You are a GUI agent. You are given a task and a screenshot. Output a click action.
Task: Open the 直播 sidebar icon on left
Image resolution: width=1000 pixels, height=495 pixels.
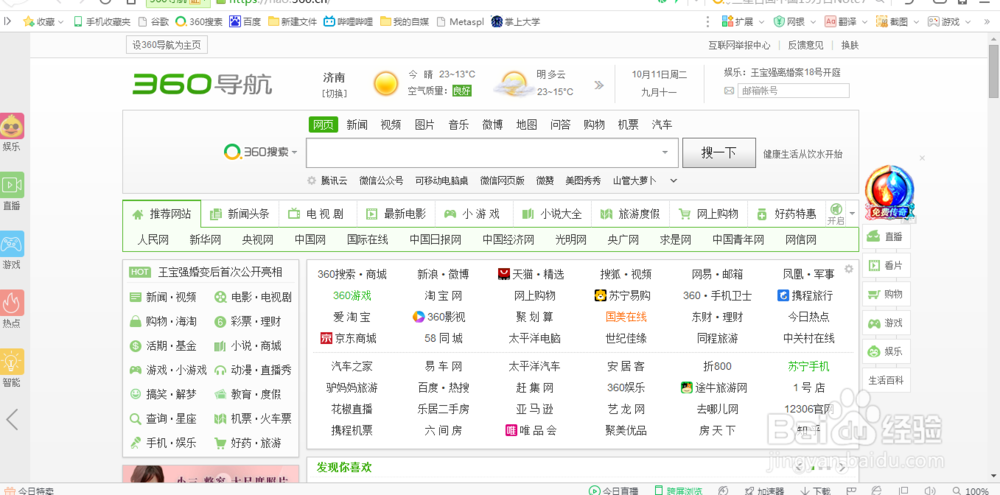11,185
